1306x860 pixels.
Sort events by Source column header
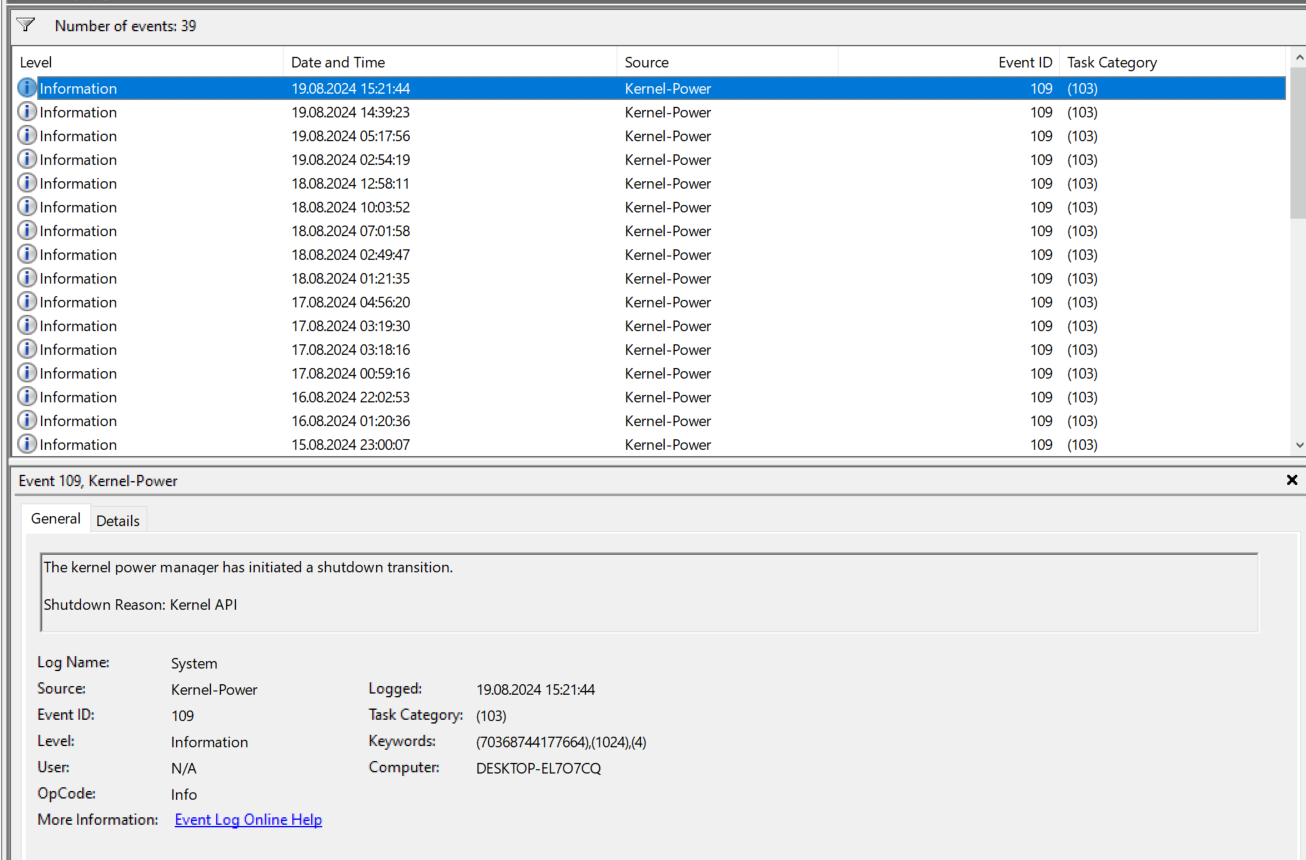point(727,62)
